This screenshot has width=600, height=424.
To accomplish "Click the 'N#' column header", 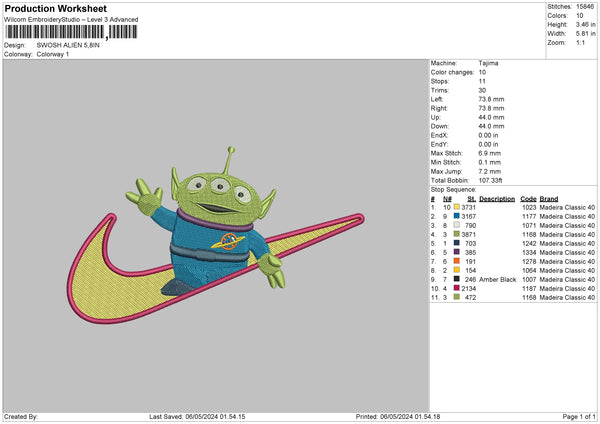I will coord(447,199).
